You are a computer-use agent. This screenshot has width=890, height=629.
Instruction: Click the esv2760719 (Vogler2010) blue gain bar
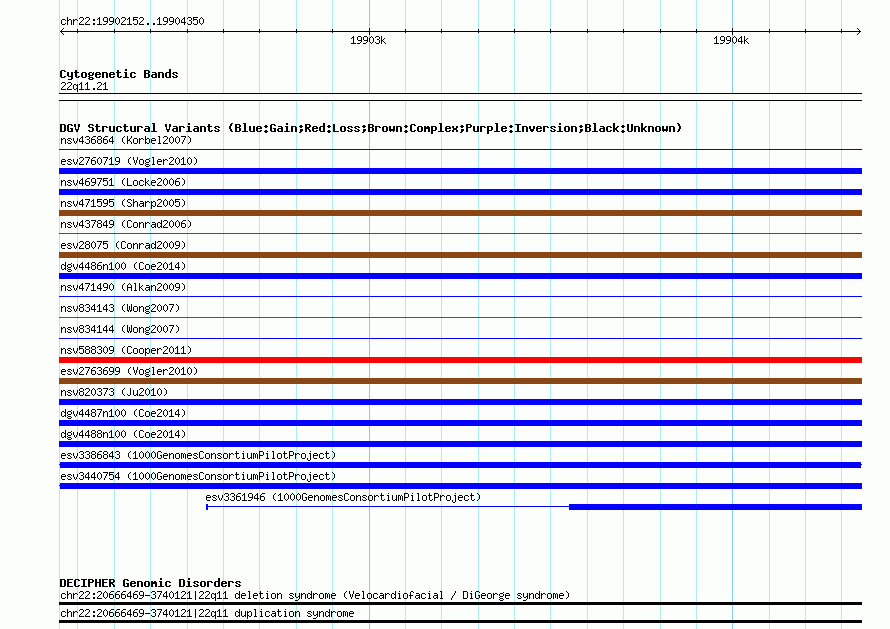460,171
